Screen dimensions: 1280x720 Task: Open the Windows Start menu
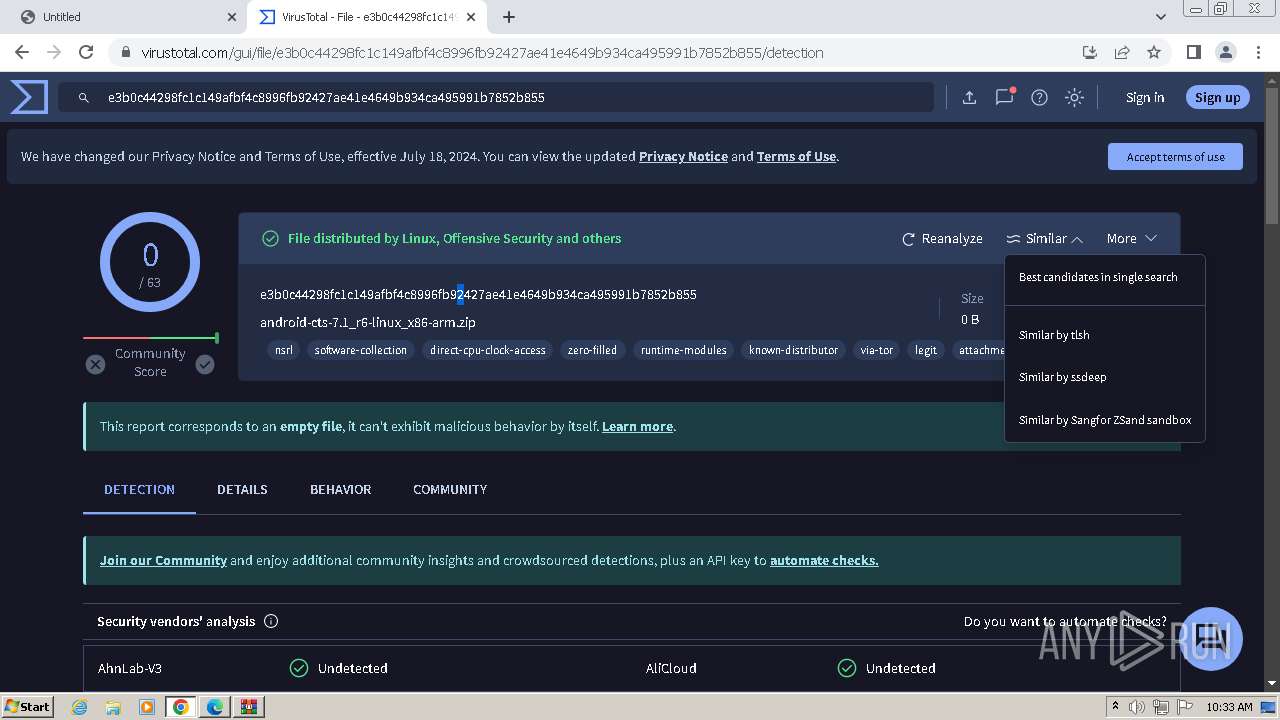point(28,706)
